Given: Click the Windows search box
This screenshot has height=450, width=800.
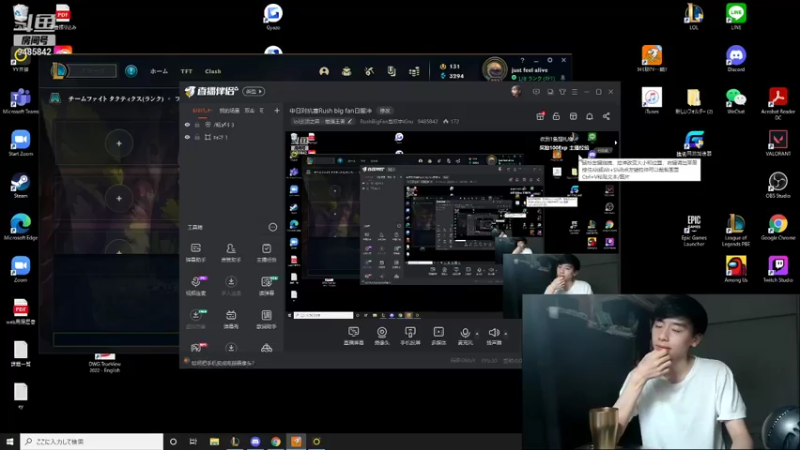Looking at the screenshot, I should (x=92, y=441).
